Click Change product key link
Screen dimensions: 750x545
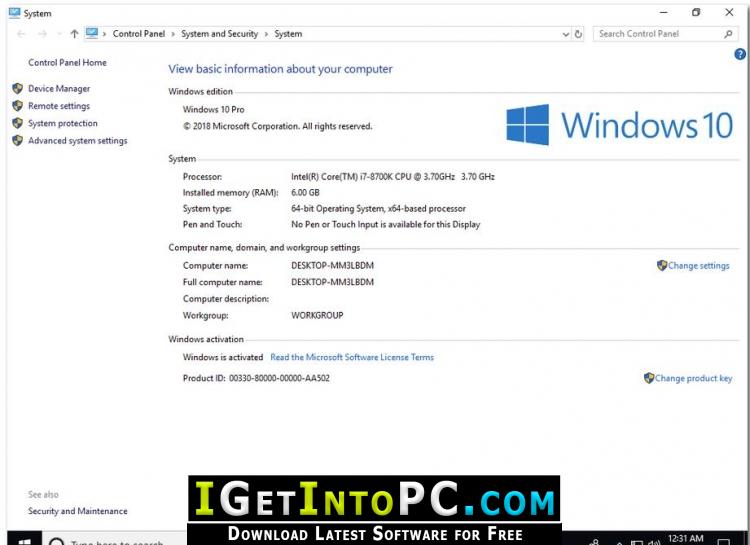[694, 378]
